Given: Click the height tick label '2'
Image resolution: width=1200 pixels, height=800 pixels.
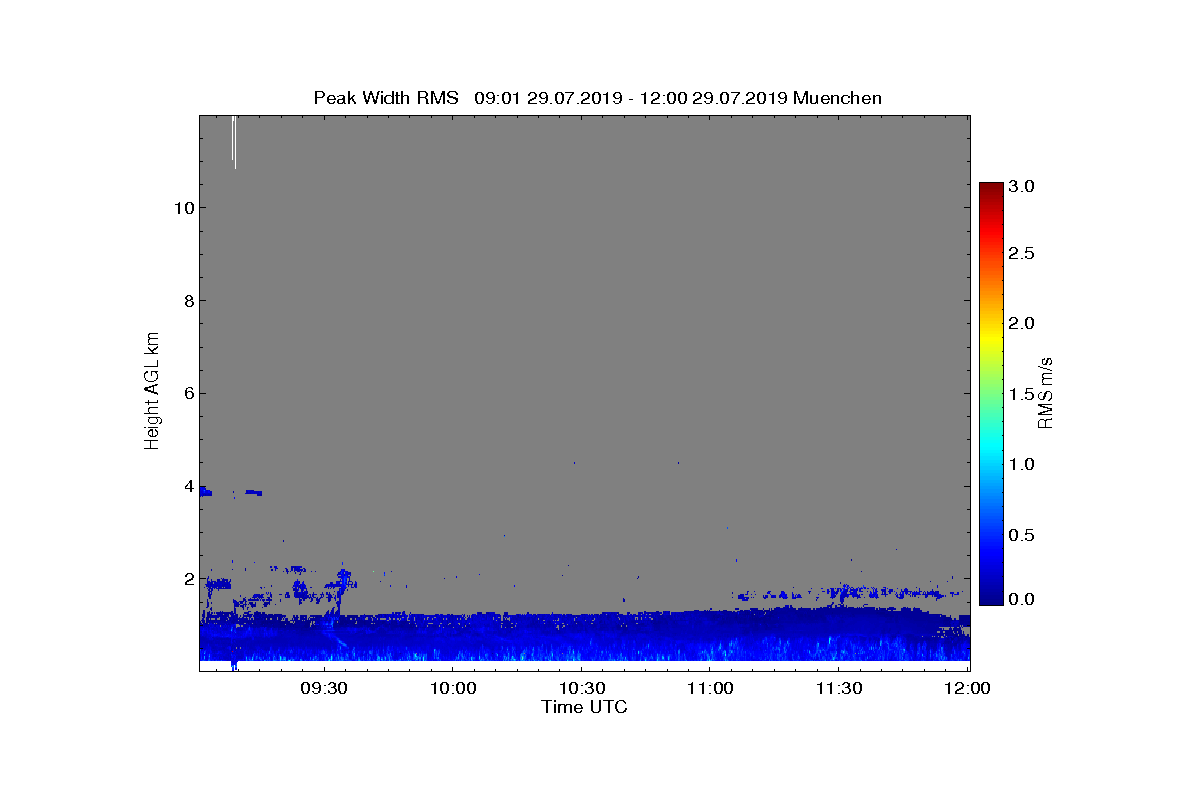Looking at the screenshot, I should click(x=187, y=579).
